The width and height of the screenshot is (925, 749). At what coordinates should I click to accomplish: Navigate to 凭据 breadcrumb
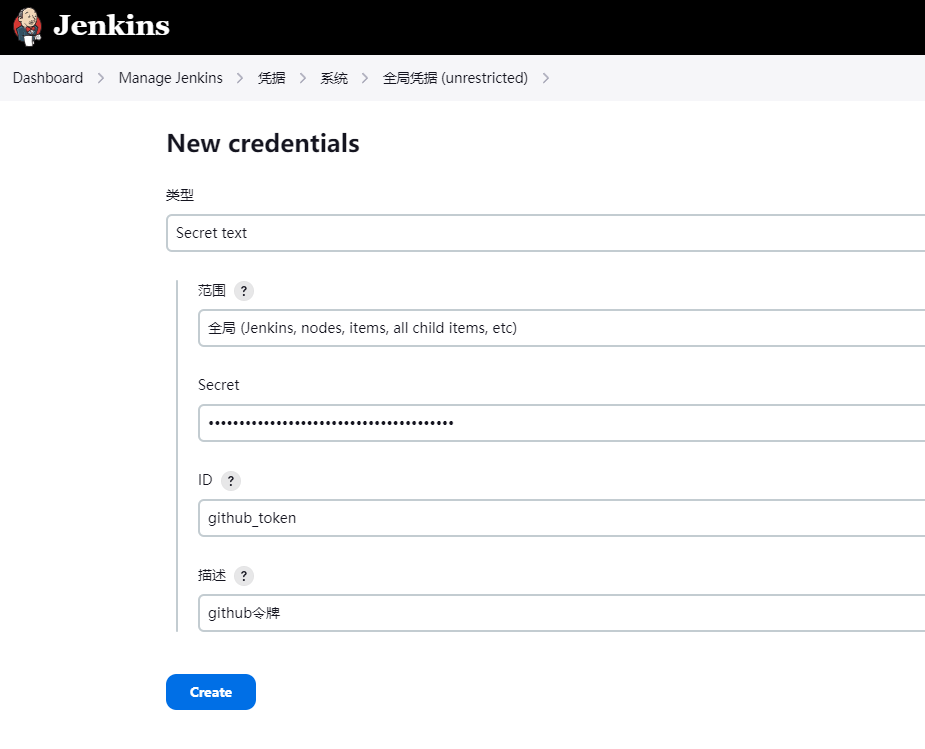[x=271, y=78]
